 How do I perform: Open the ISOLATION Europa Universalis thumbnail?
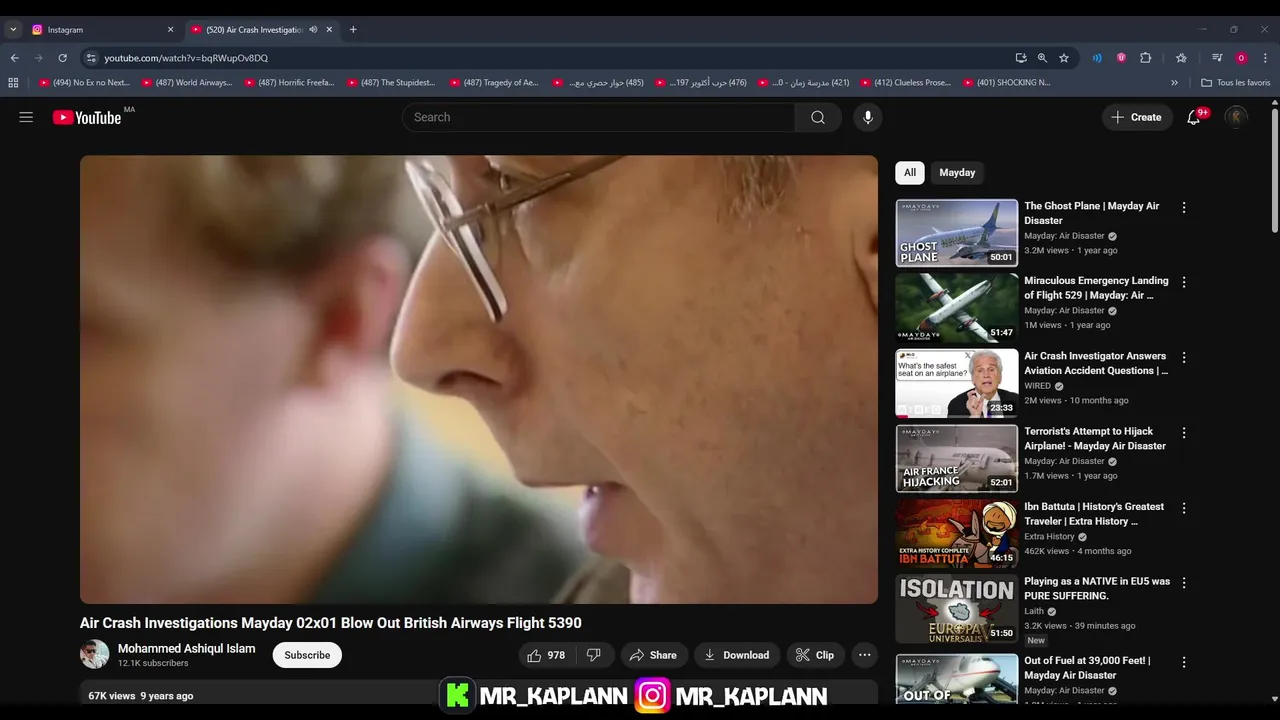click(957, 609)
